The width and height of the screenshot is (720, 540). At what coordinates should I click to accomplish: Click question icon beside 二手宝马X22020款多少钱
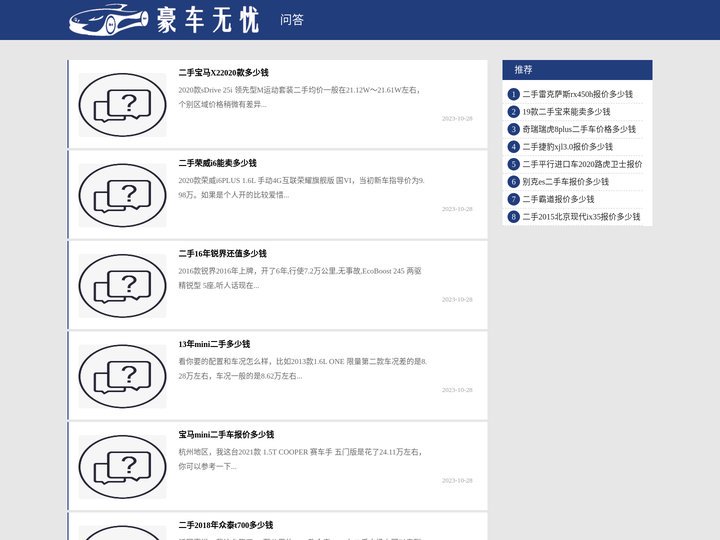[x=123, y=105]
